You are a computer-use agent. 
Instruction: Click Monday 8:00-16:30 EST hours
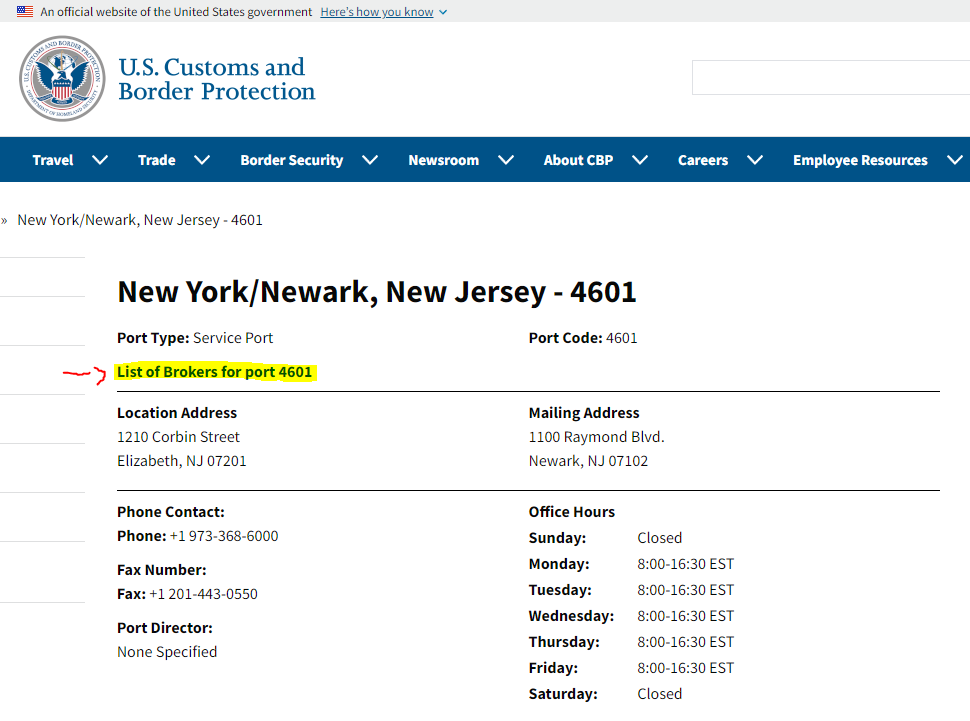tap(685, 564)
